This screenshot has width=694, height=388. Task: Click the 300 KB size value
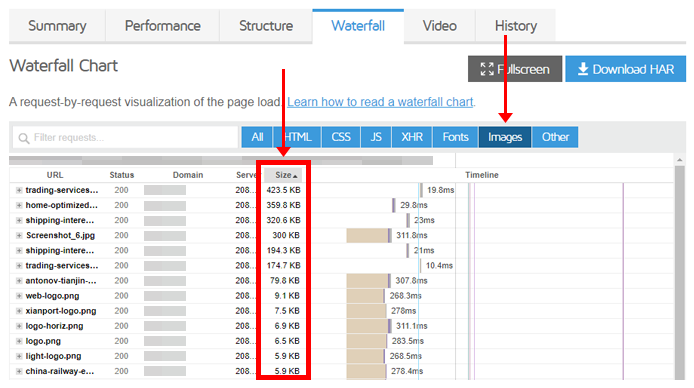(286, 235)
